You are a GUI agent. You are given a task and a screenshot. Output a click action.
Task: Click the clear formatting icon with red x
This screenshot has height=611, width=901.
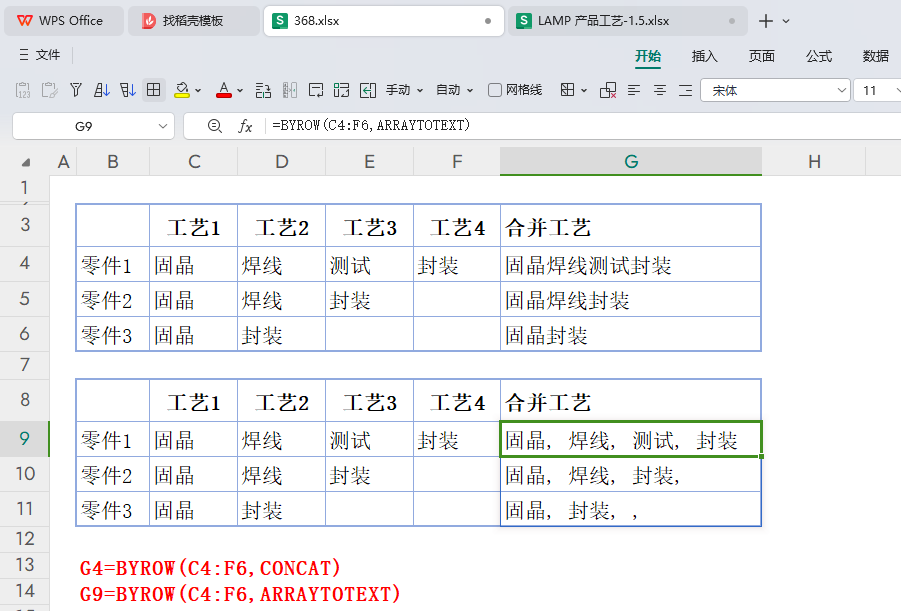(608, 90)
